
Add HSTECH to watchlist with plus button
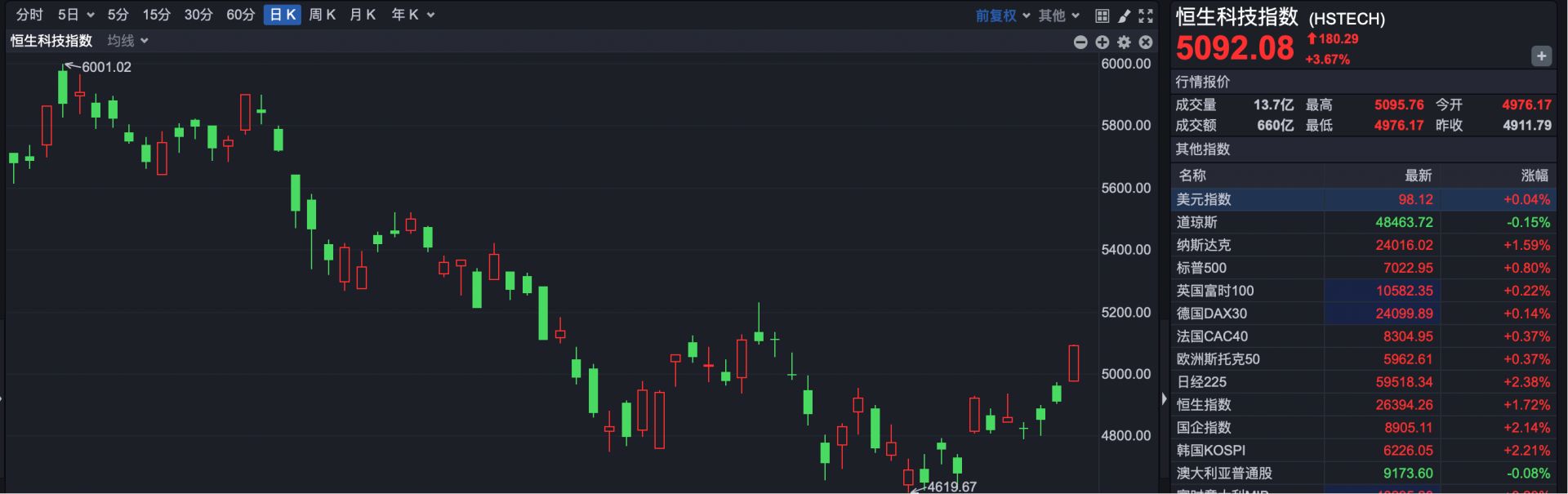(x=1541, y=56)
